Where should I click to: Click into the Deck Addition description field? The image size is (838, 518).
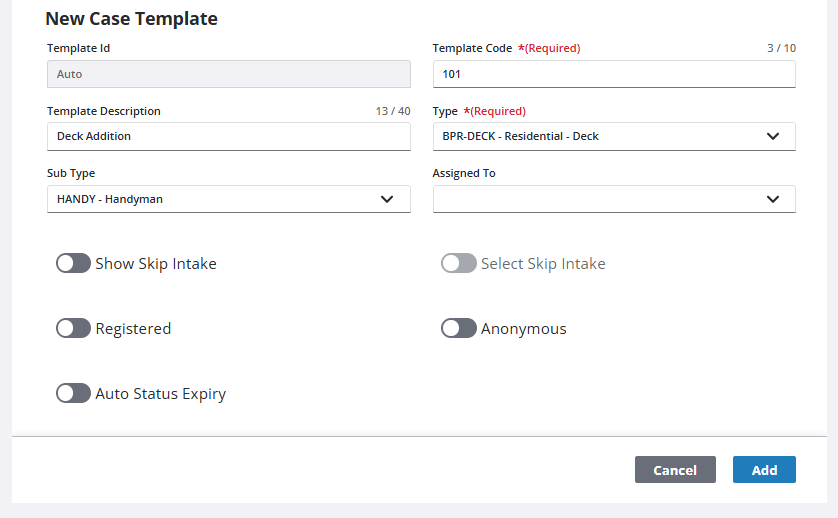click(229, 136)
